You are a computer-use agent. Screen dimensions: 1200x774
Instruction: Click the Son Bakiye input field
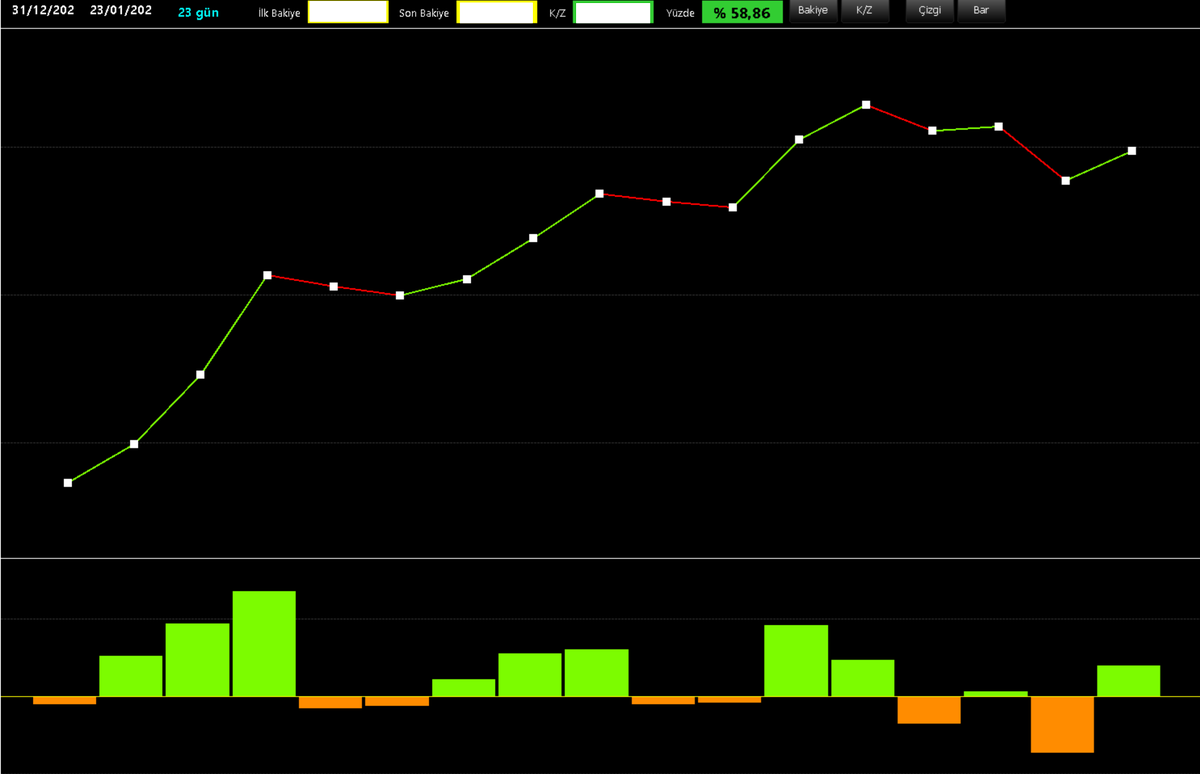pyautogui.click(x=496, y=12)
